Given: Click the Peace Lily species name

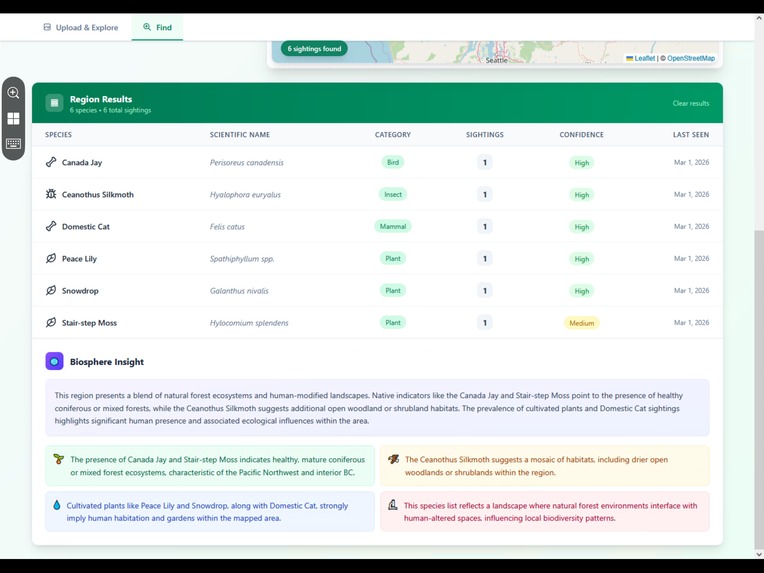Looking at the screenshot, I should coord(79,259).
